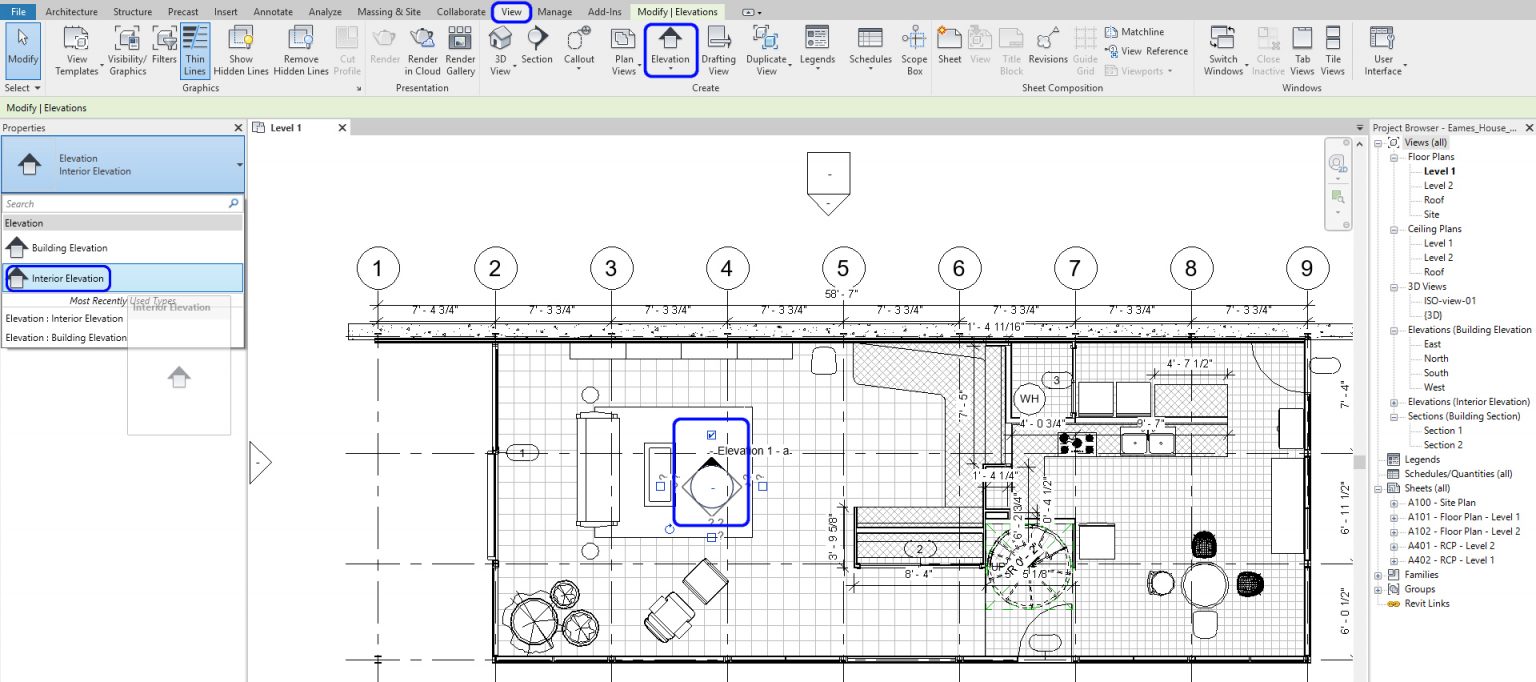Expand the Families tree node
1536x682 pixels.
1380,575
